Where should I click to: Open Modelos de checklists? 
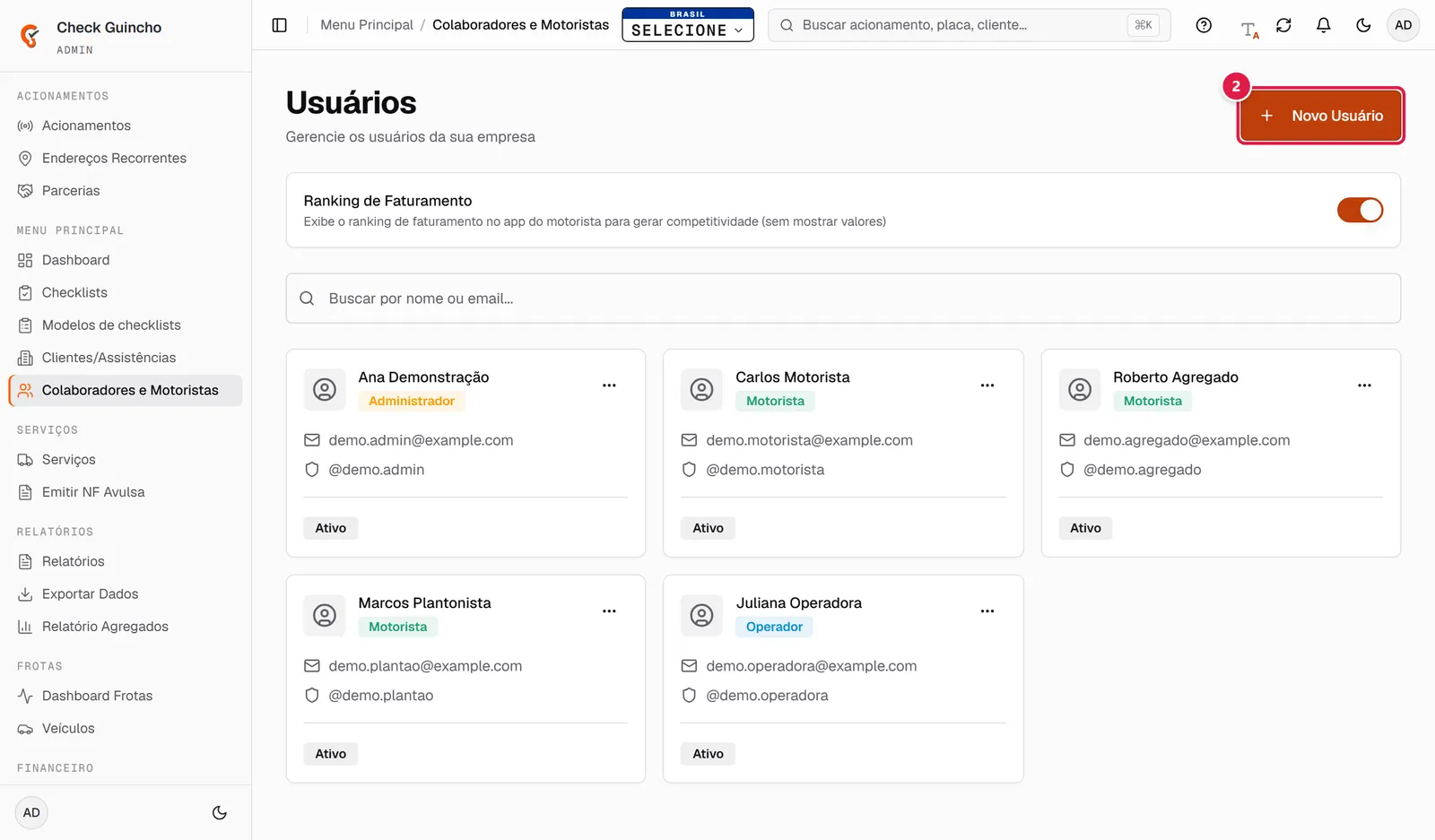click(x=126, y=325)
